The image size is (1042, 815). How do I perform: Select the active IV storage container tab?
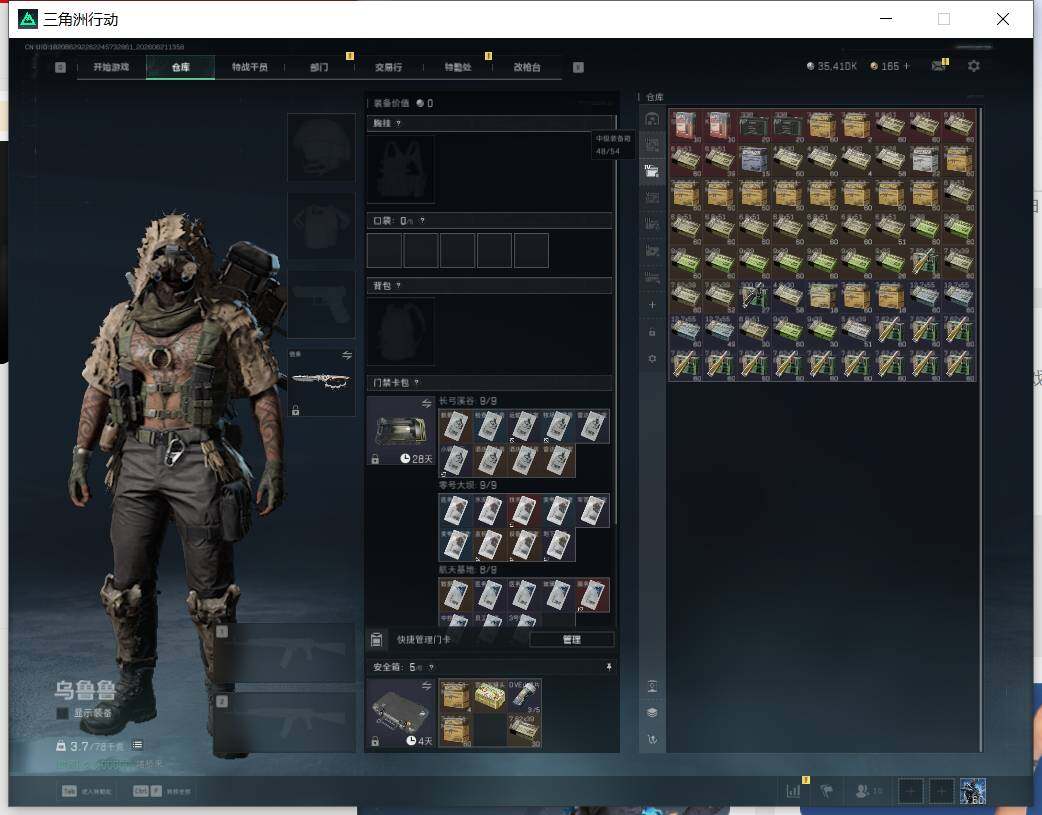tap(652, 172)
